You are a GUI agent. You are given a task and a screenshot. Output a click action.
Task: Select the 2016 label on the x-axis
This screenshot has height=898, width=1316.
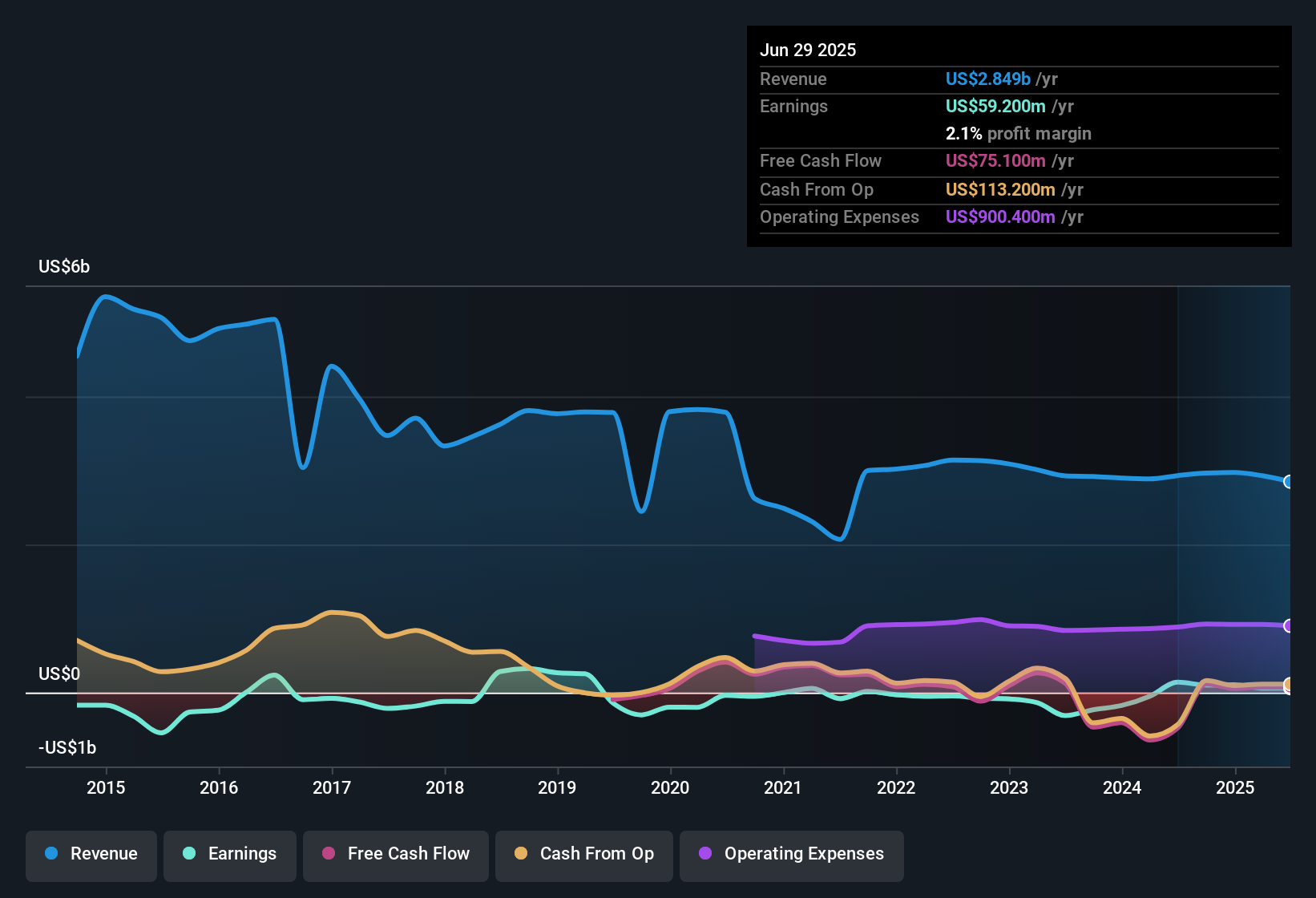tap(219, 787)
